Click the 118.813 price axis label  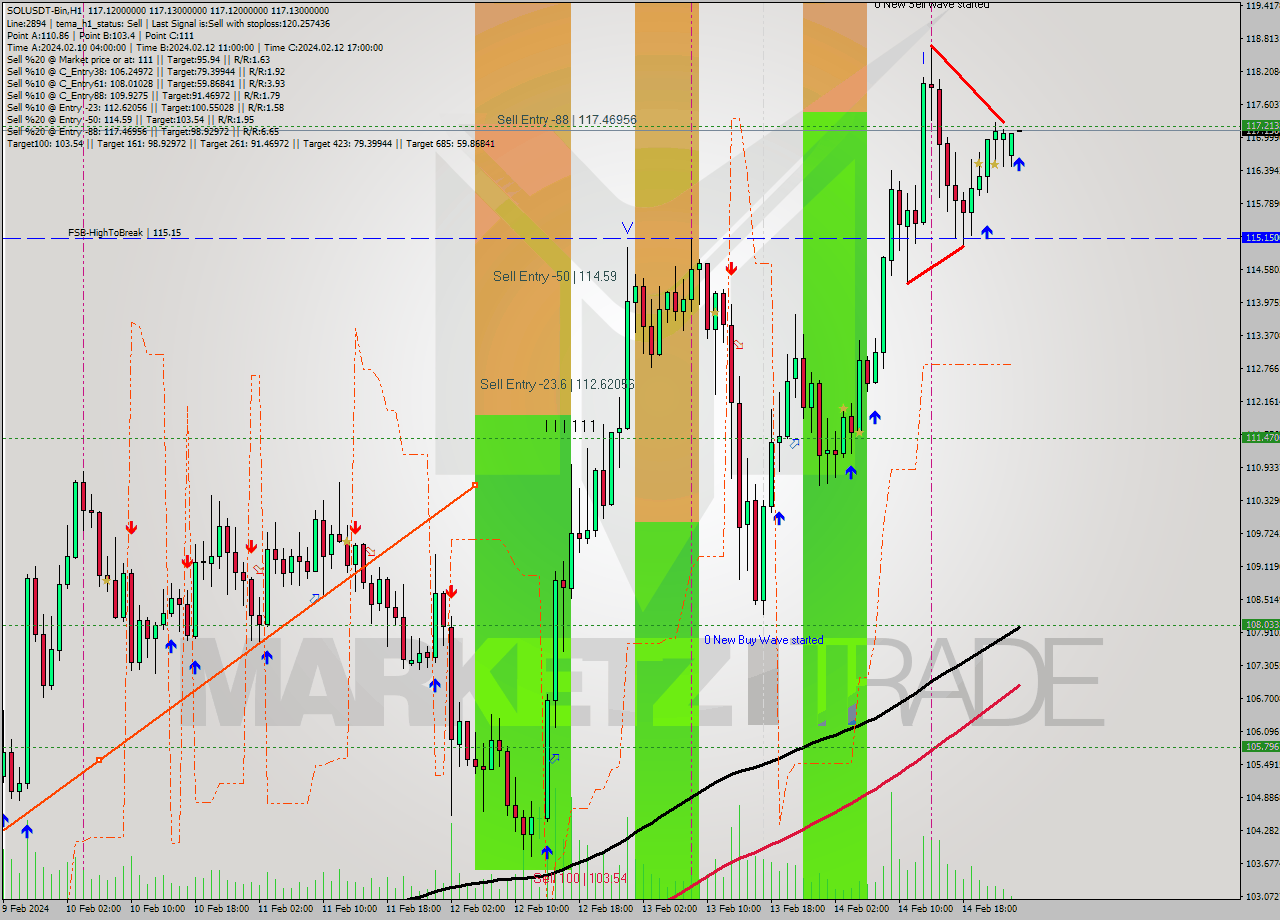coord(1262,39)
